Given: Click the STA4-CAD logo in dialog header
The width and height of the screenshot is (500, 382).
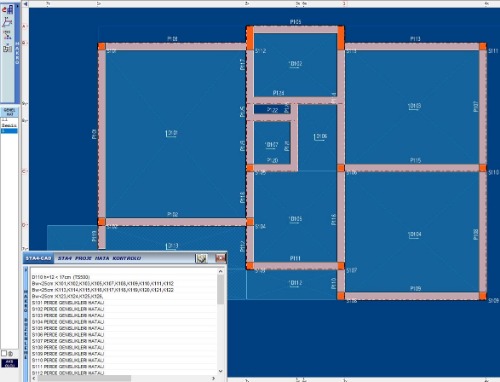Looking at the screenshot, I should [38, 258].
